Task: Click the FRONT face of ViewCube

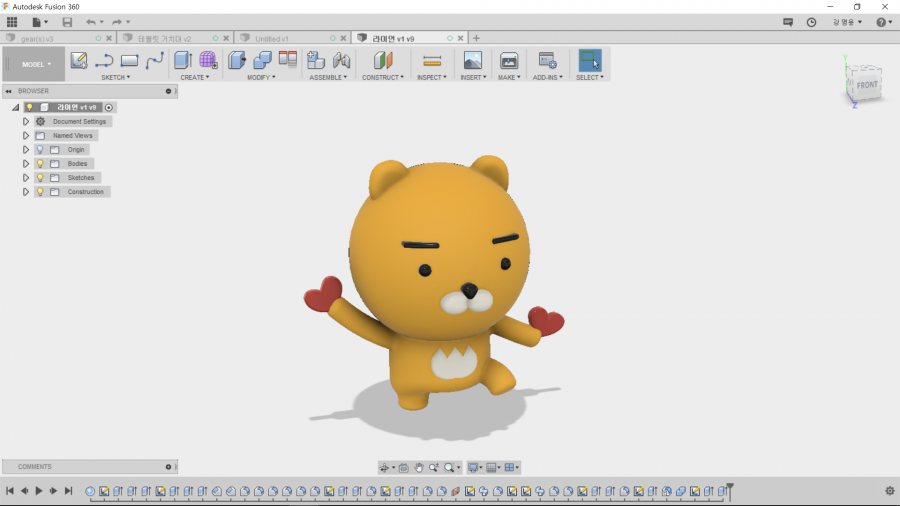Action: 867,85
